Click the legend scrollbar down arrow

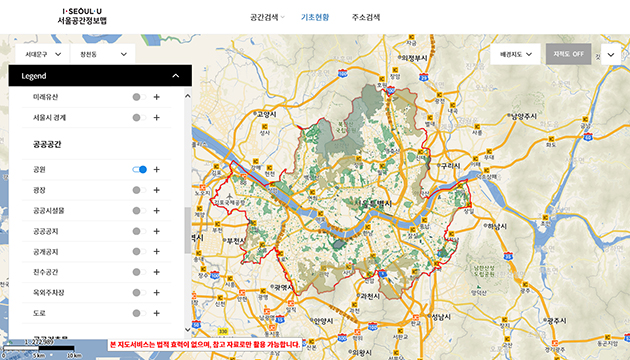pyautogui.click(x=188, y=330)
